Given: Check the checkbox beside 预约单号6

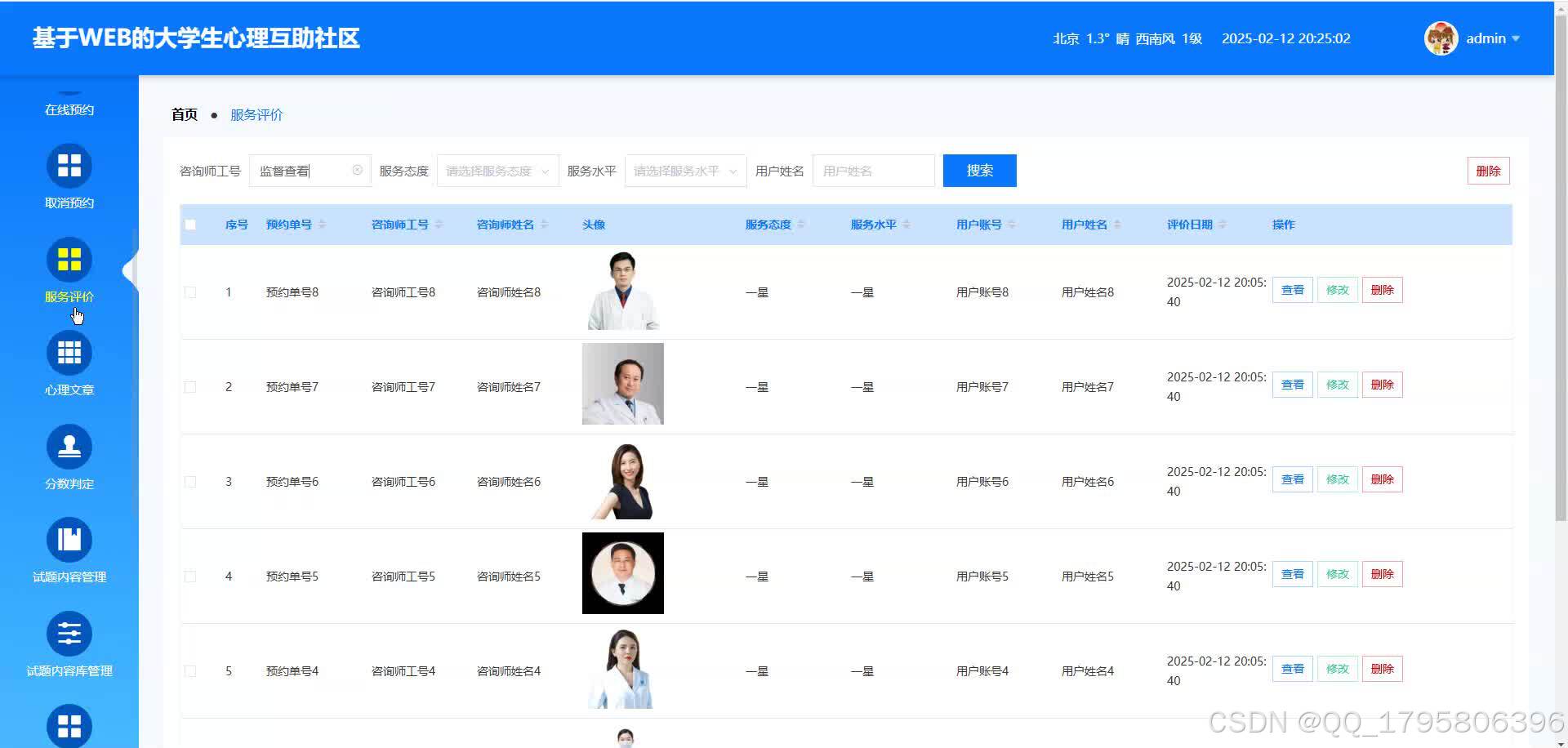Looking at the screenshot, I should 190,481.
